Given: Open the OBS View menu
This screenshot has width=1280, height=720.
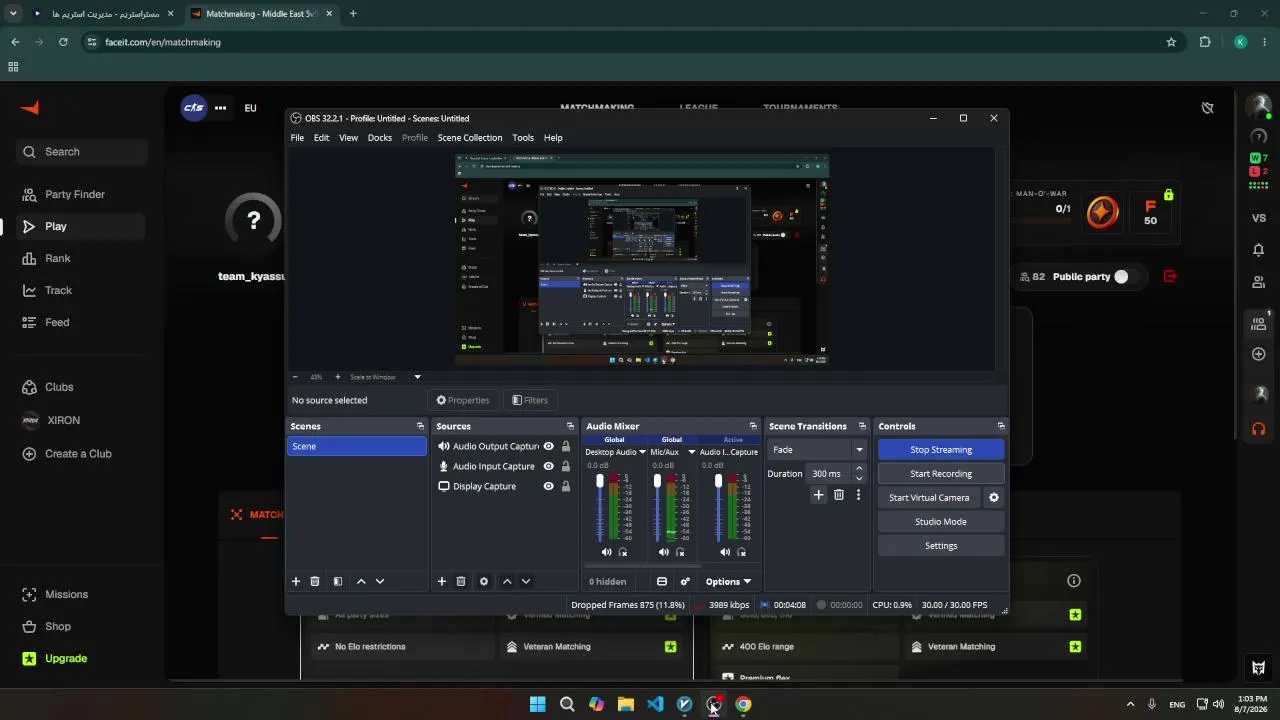Looking at the screenshot, I should 348,138.
